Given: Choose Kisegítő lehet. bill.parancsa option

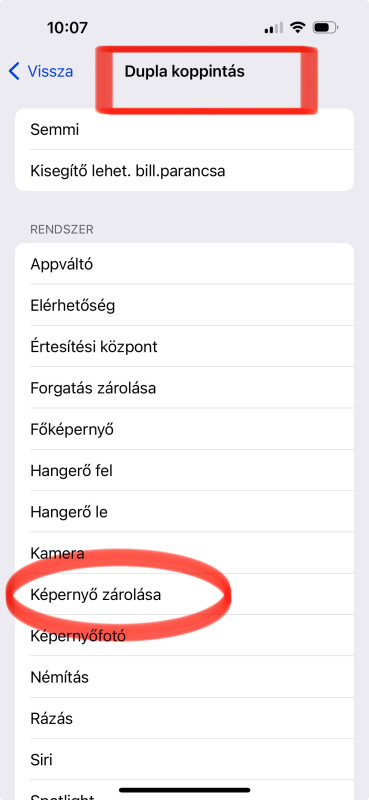Looking at the screenshot, I should point(184,170).
